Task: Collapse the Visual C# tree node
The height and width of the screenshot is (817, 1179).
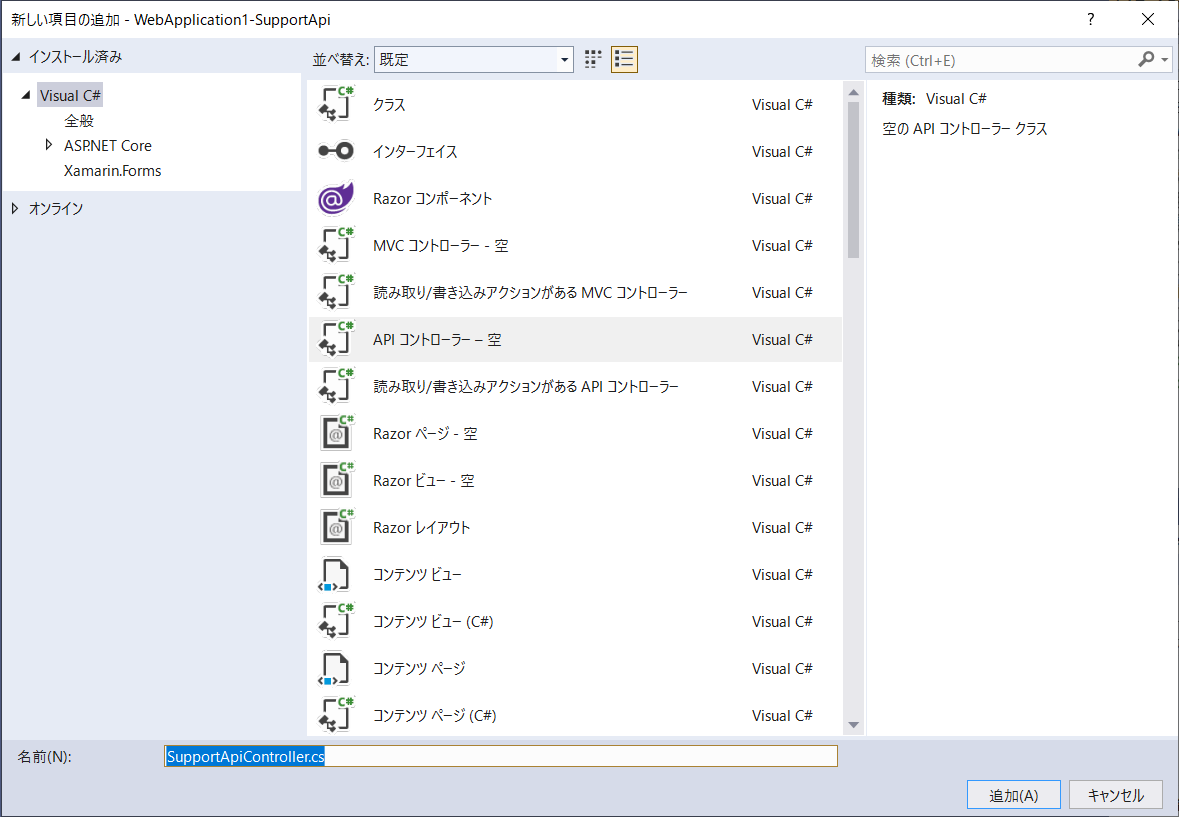Action: [26, 95]
